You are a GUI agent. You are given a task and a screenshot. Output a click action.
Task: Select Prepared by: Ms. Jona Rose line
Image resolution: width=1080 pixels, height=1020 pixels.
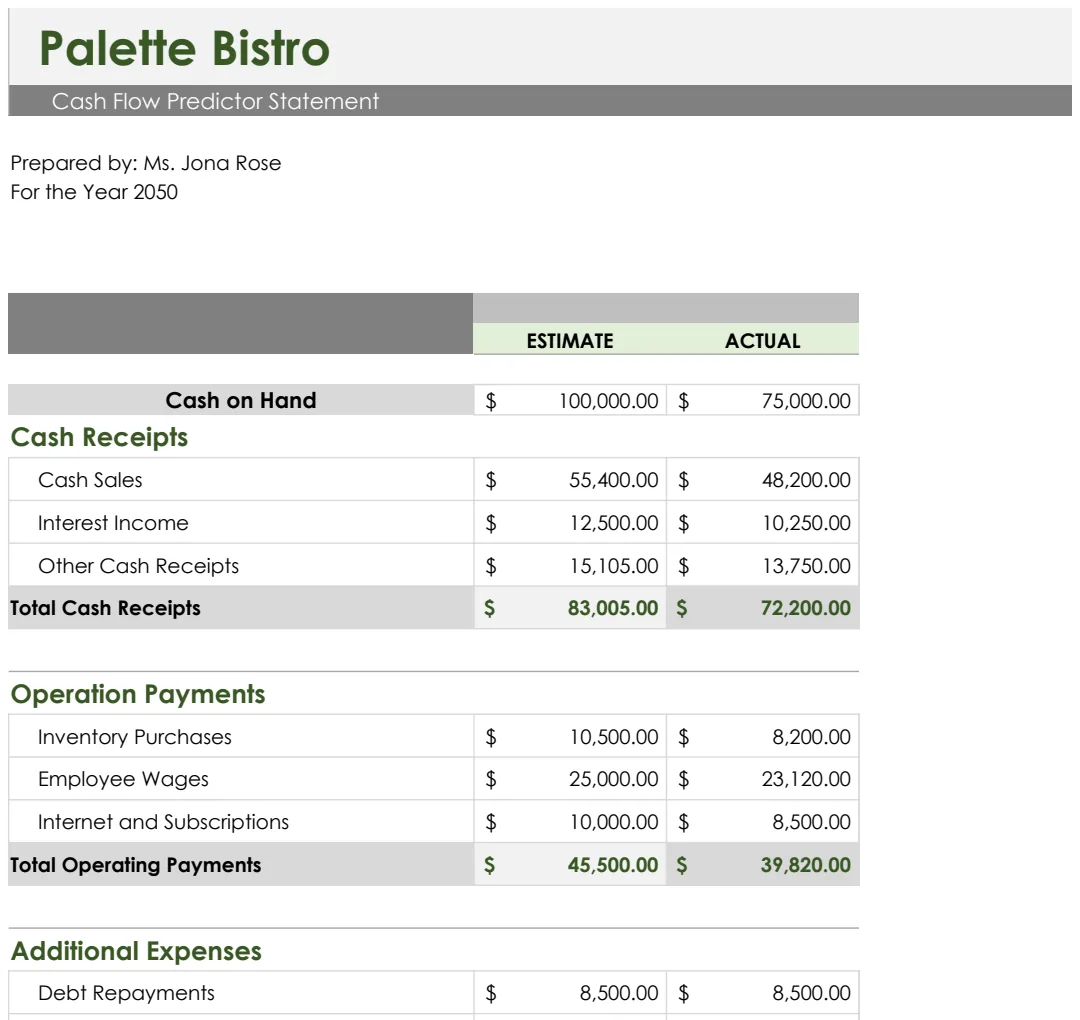pyautogui.click(x=146, y=163)
